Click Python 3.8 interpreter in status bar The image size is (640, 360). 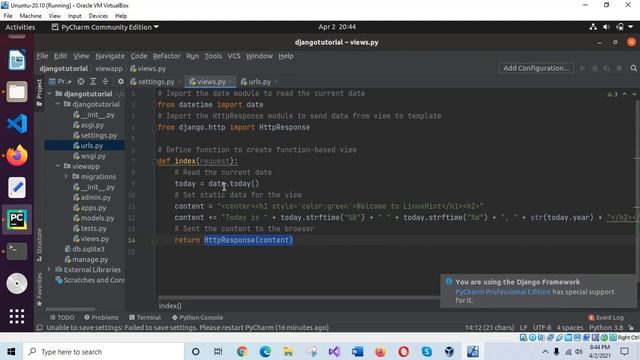pos(606,327)
